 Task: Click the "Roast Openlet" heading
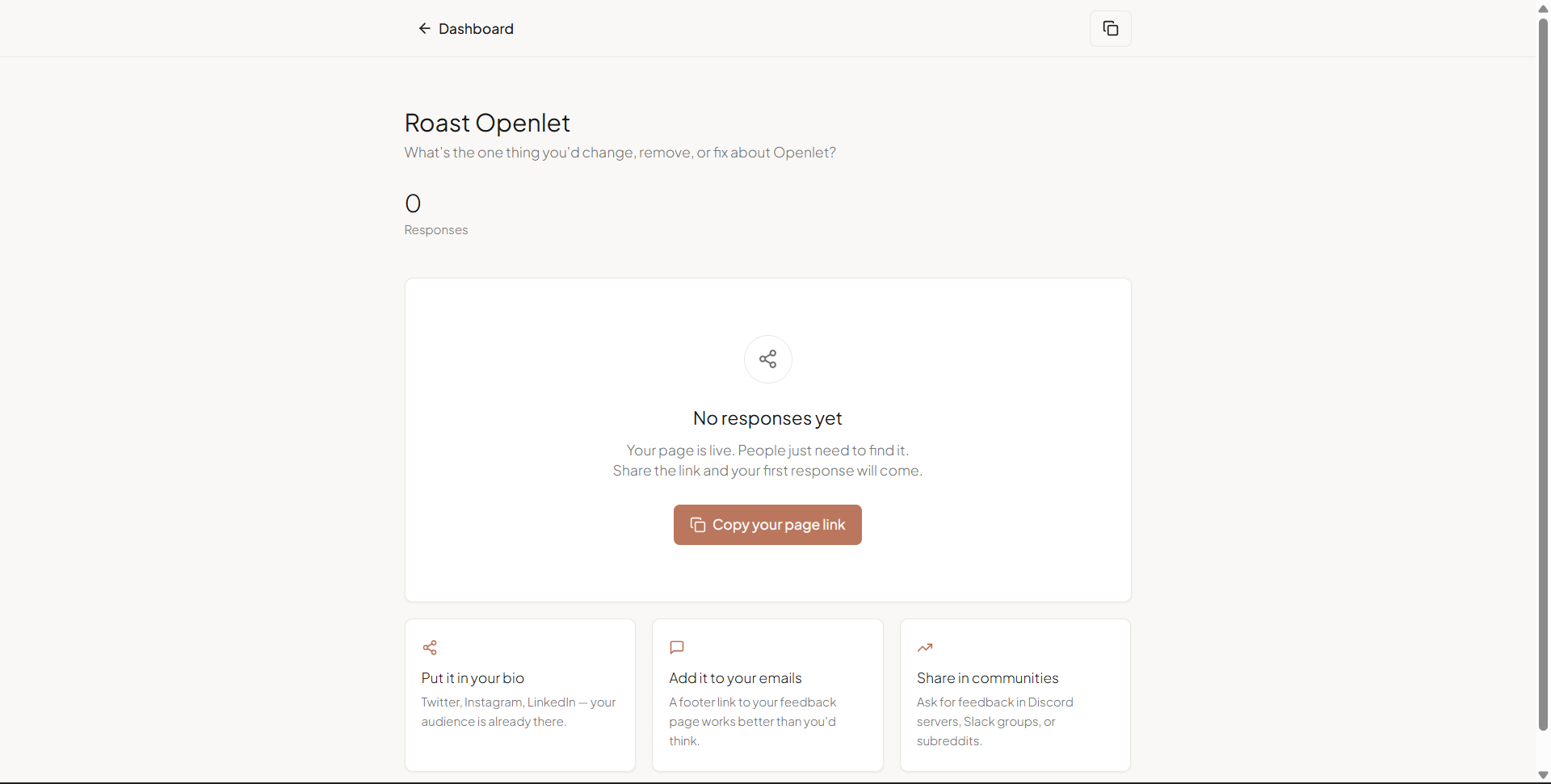486,123
